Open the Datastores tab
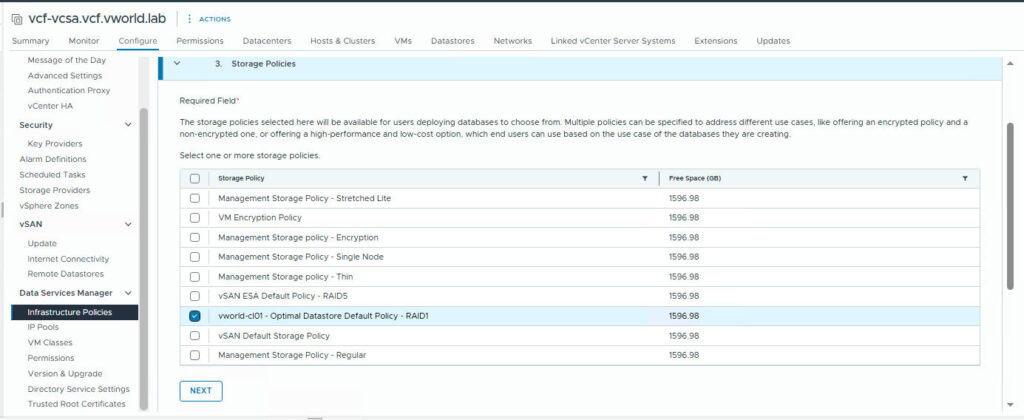The width and height of the screenshot is (1024, 420). pos(452,41)
